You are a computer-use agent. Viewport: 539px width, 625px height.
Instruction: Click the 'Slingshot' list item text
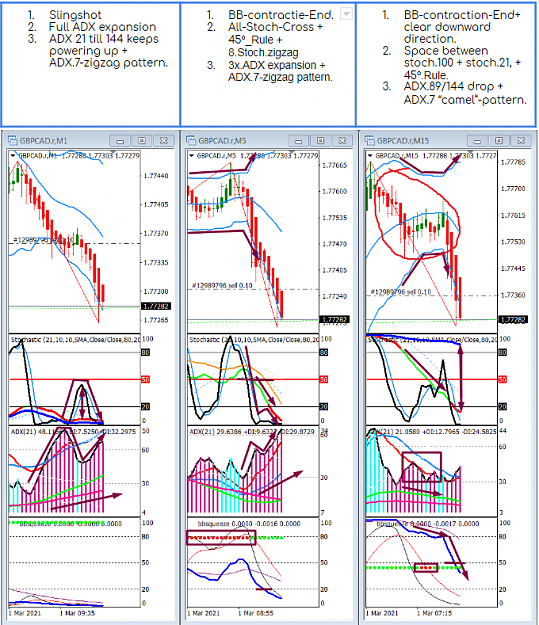coord(75,15)
